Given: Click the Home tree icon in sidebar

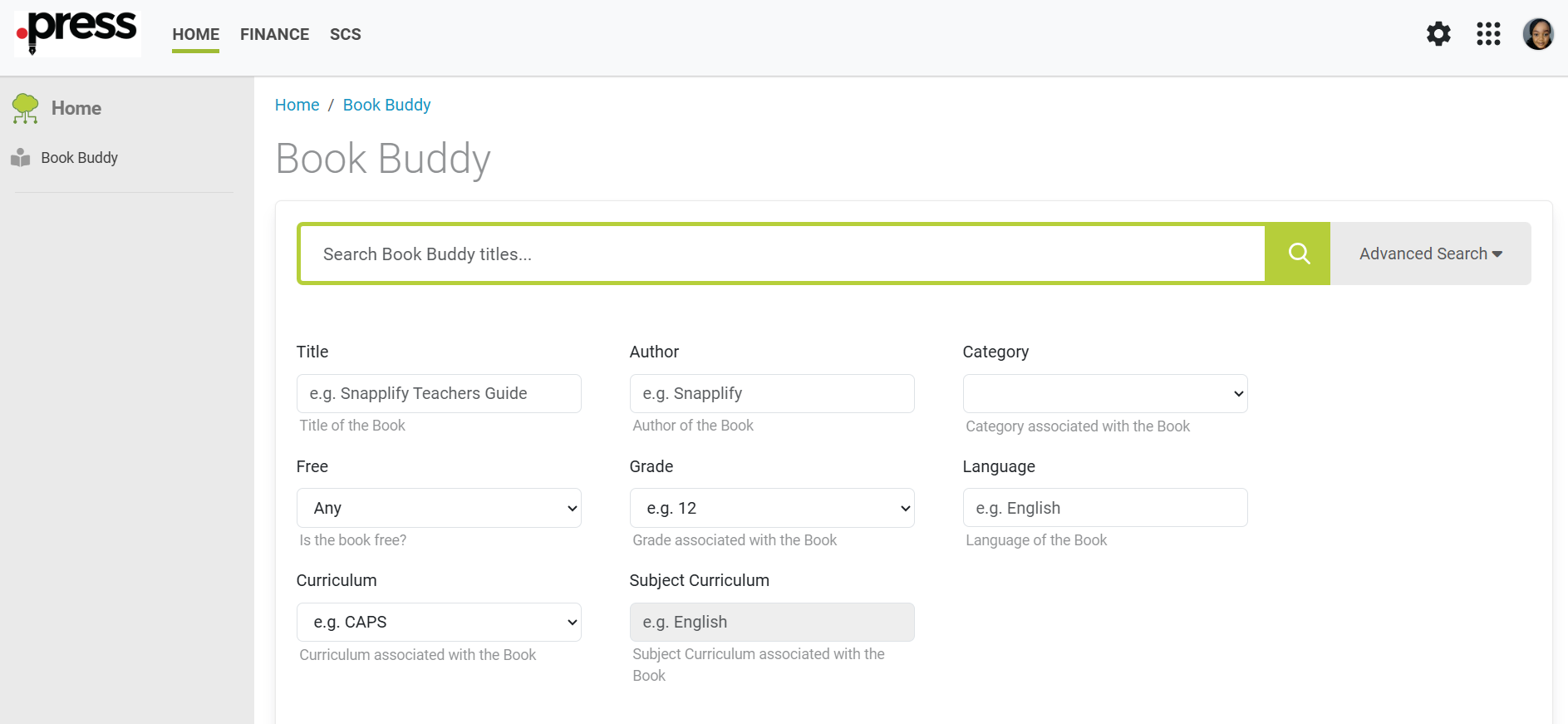Looking at the screenshot, I should pyautogui.click(x=26, y=108).
